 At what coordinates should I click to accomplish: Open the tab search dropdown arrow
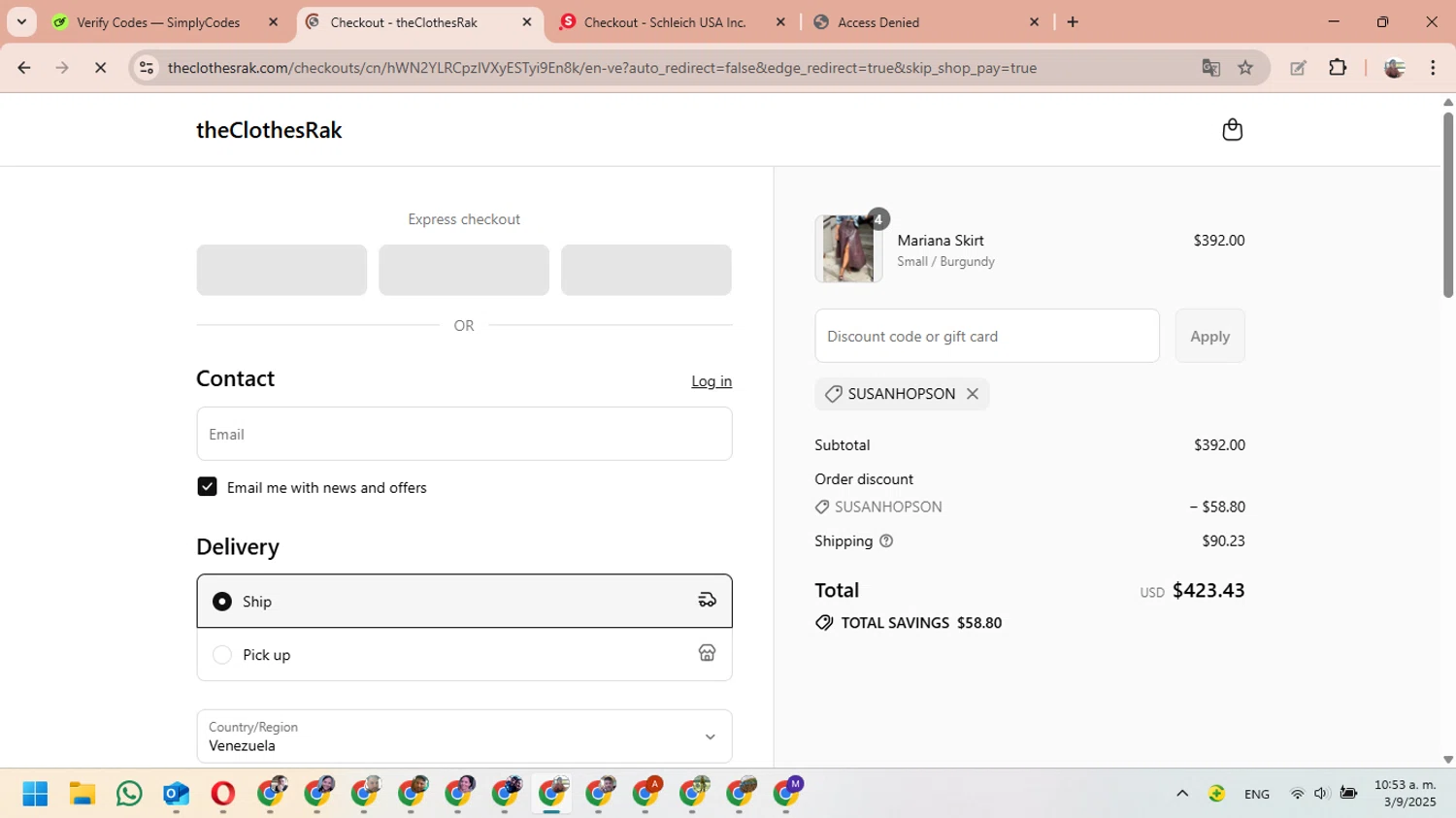click(21, 22)
